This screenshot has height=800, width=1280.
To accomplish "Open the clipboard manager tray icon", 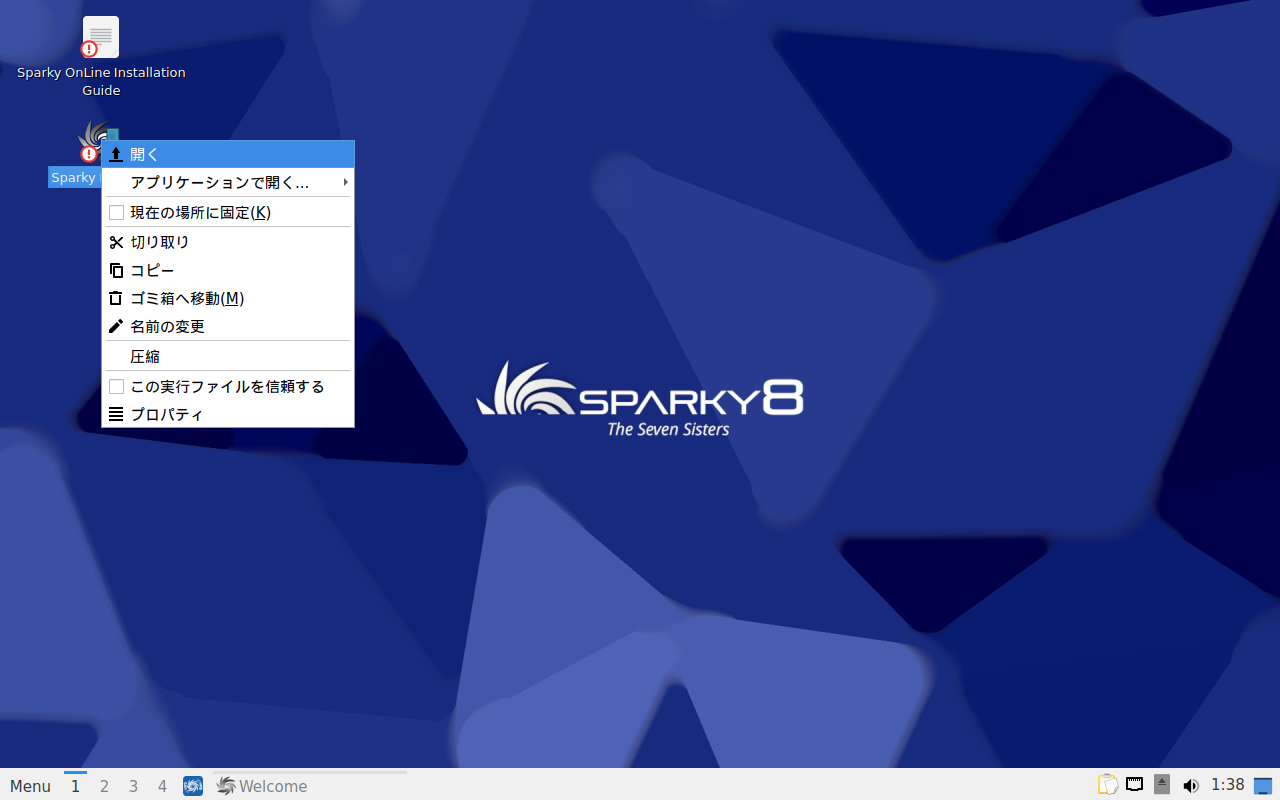I will pos(1108,785).
